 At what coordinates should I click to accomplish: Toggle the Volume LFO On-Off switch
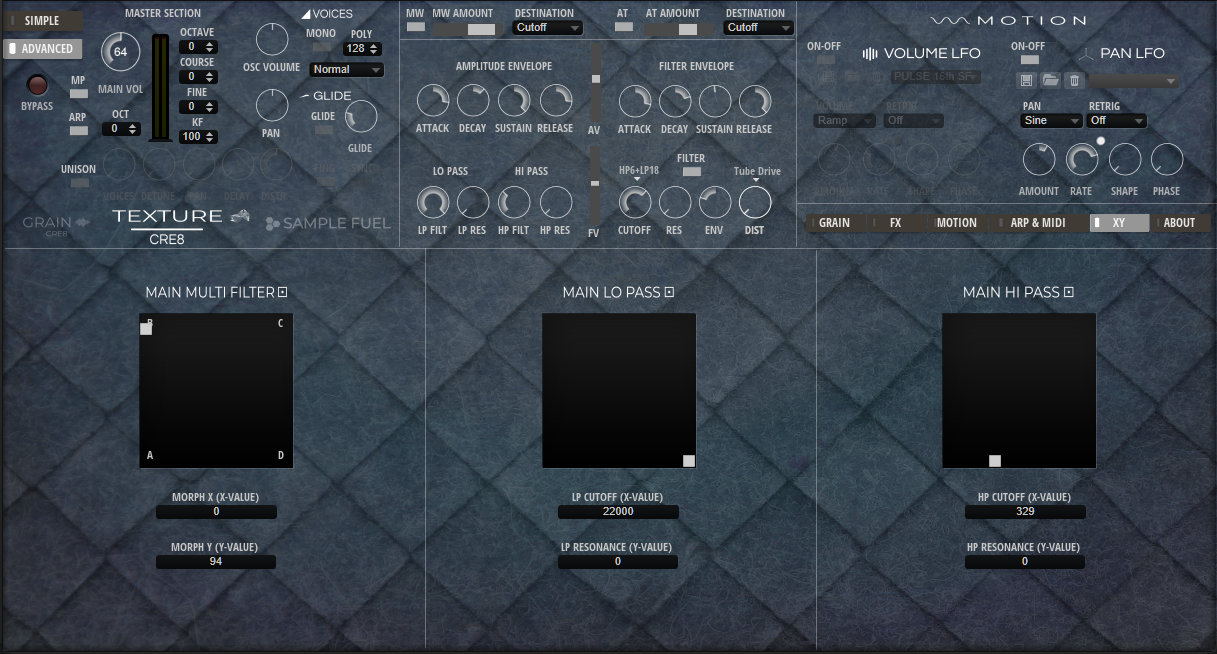tap(826, 60)
